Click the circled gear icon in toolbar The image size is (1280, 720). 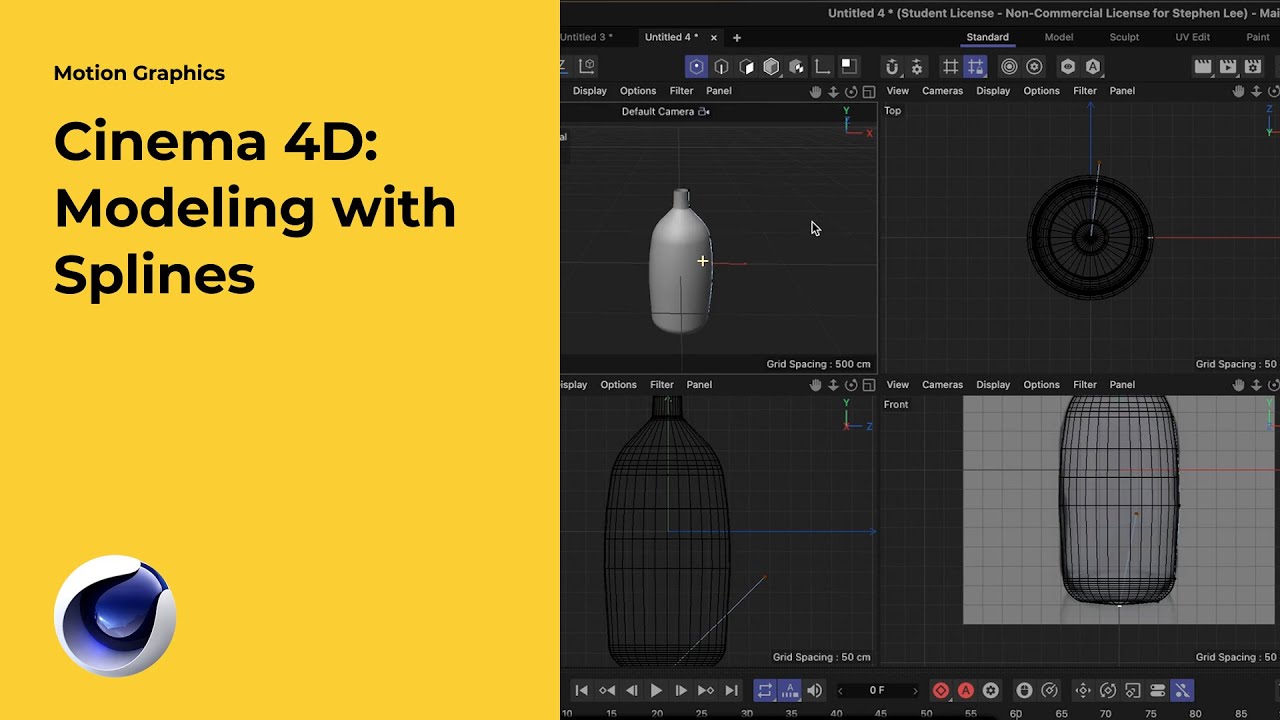1034,67
